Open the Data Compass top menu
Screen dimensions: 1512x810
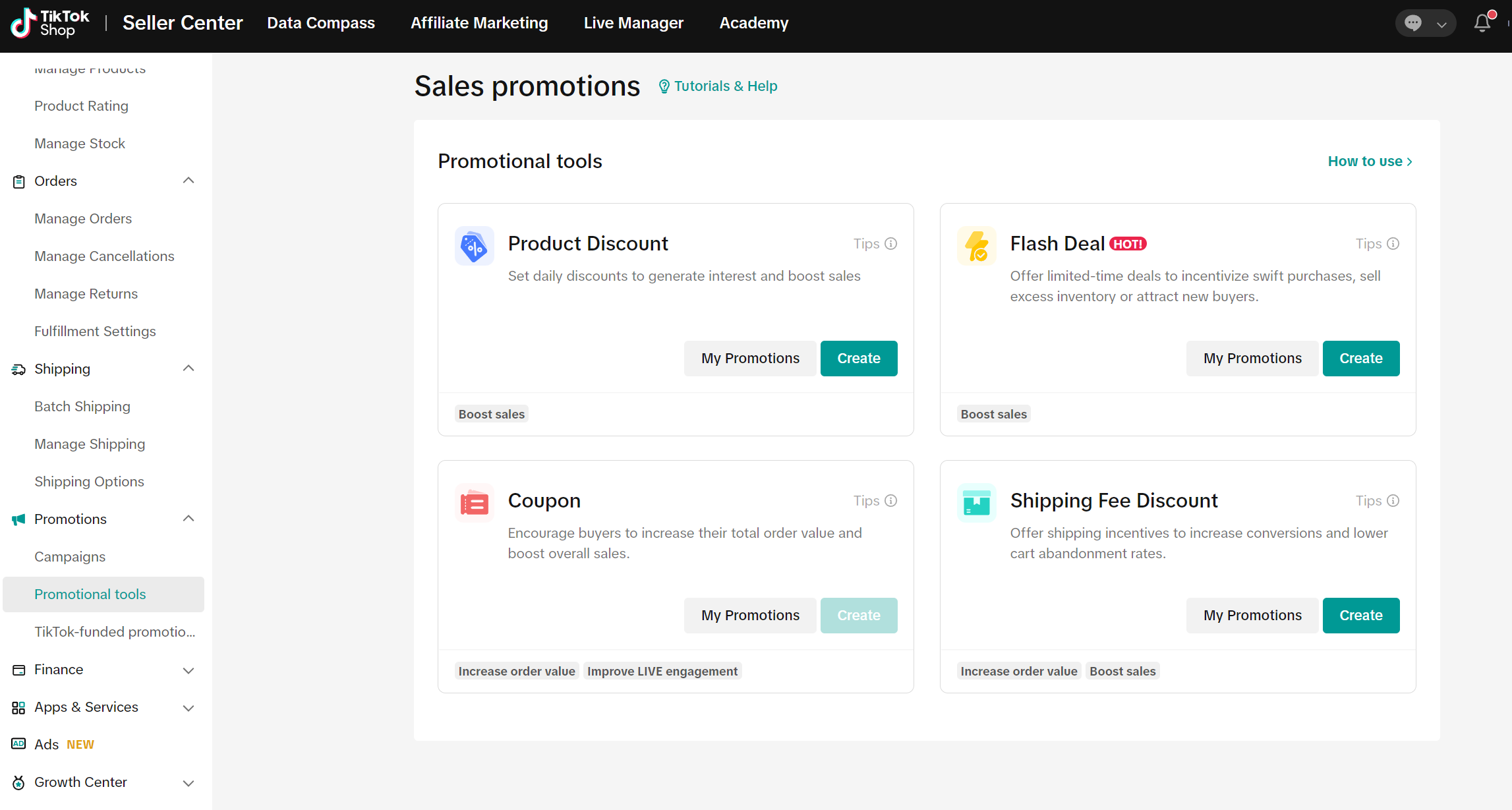coord(320,23)
